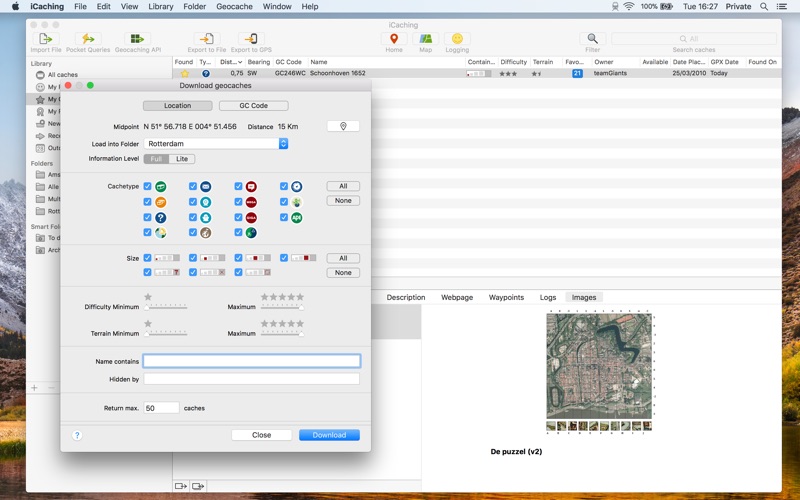Open Spotlight search in the menu bar
This screenshot has width=800, height=500.
click(764, 7)
